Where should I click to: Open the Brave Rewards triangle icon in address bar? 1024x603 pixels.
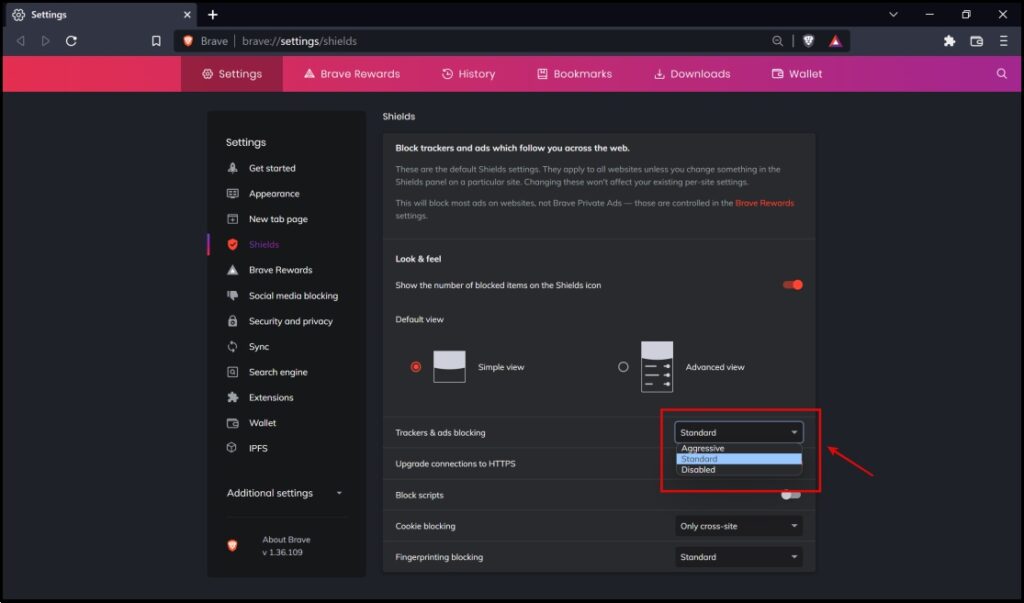pos(835,41)
